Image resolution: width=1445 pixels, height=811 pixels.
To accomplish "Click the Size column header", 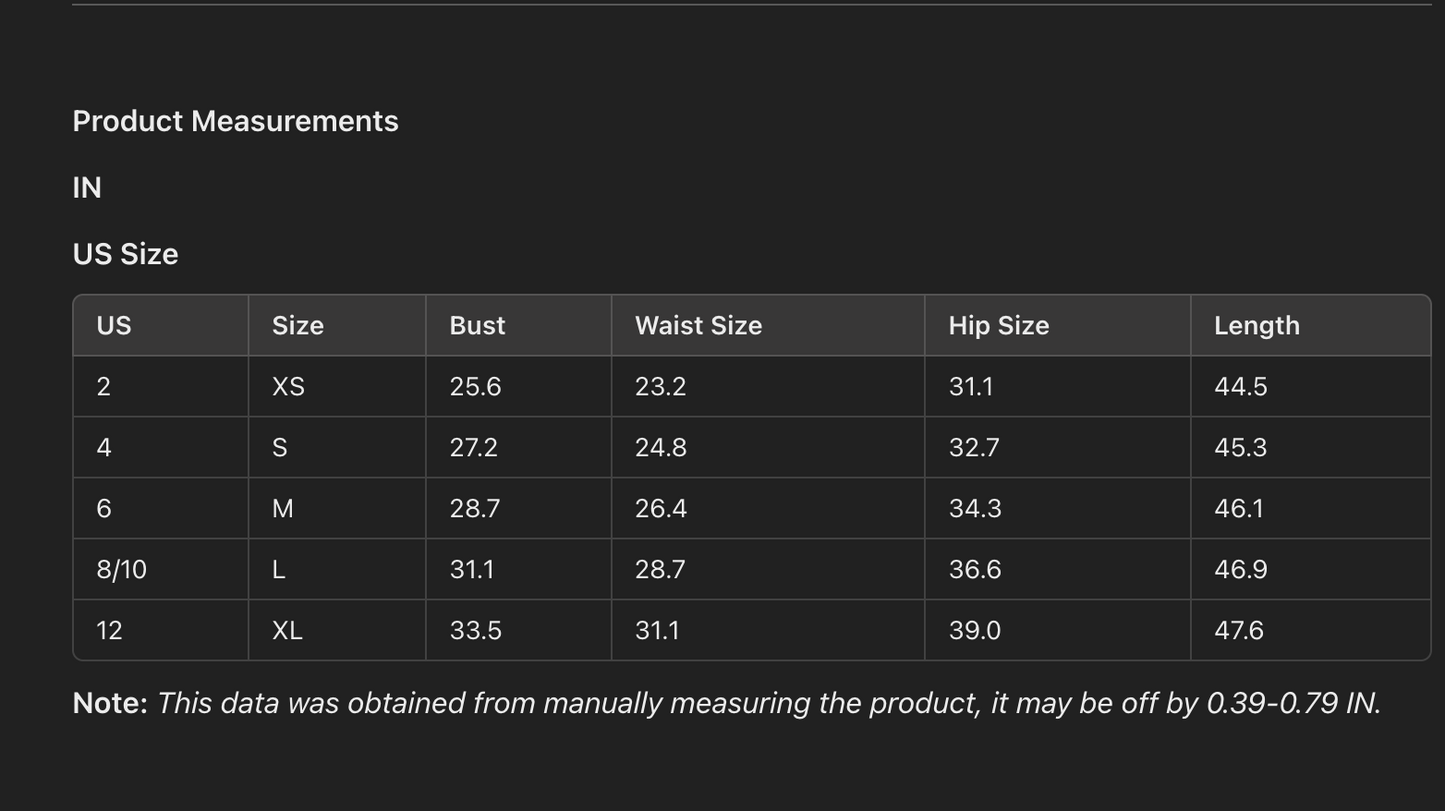I will point(297,326).
